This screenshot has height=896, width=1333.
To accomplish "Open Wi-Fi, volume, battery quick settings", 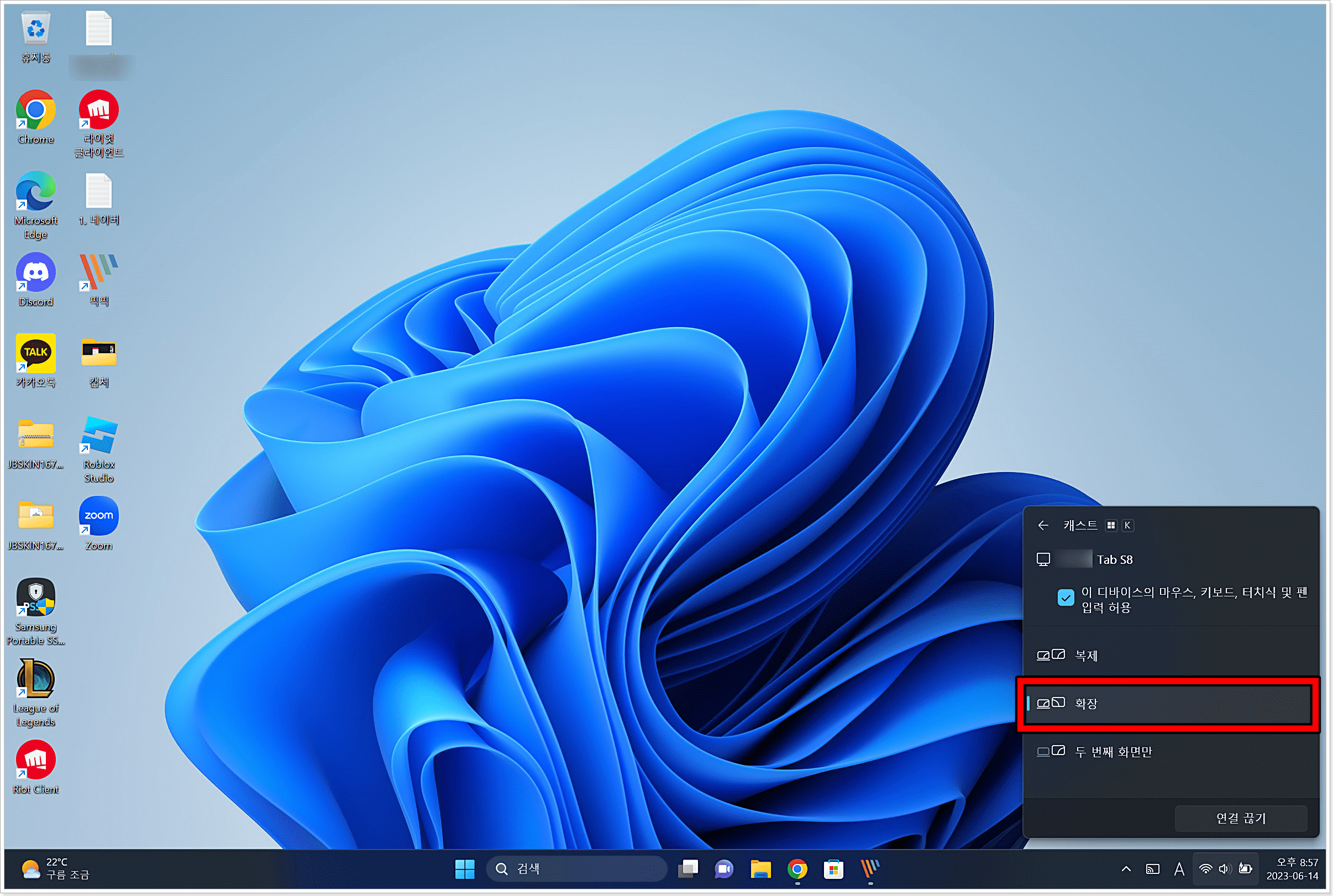I will pyautogui.click(x=1225, y=869).
